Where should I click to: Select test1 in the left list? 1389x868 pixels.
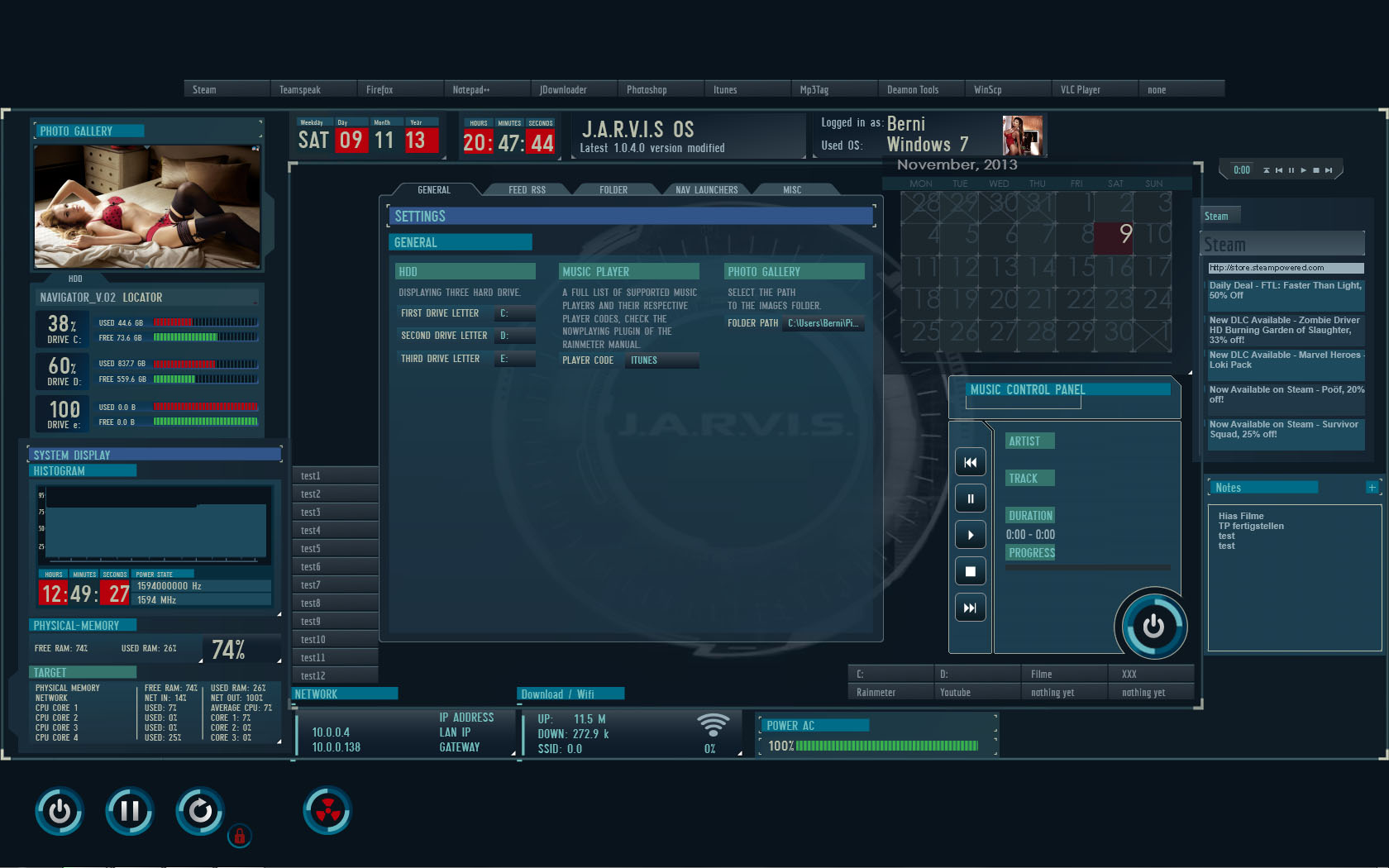[x=311, y=475]
